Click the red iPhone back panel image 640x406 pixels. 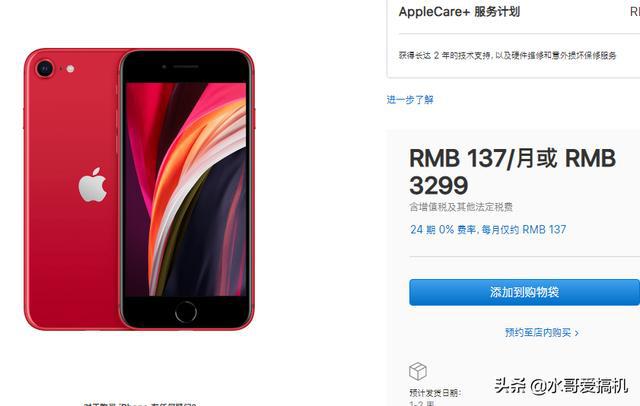(73, 188)
